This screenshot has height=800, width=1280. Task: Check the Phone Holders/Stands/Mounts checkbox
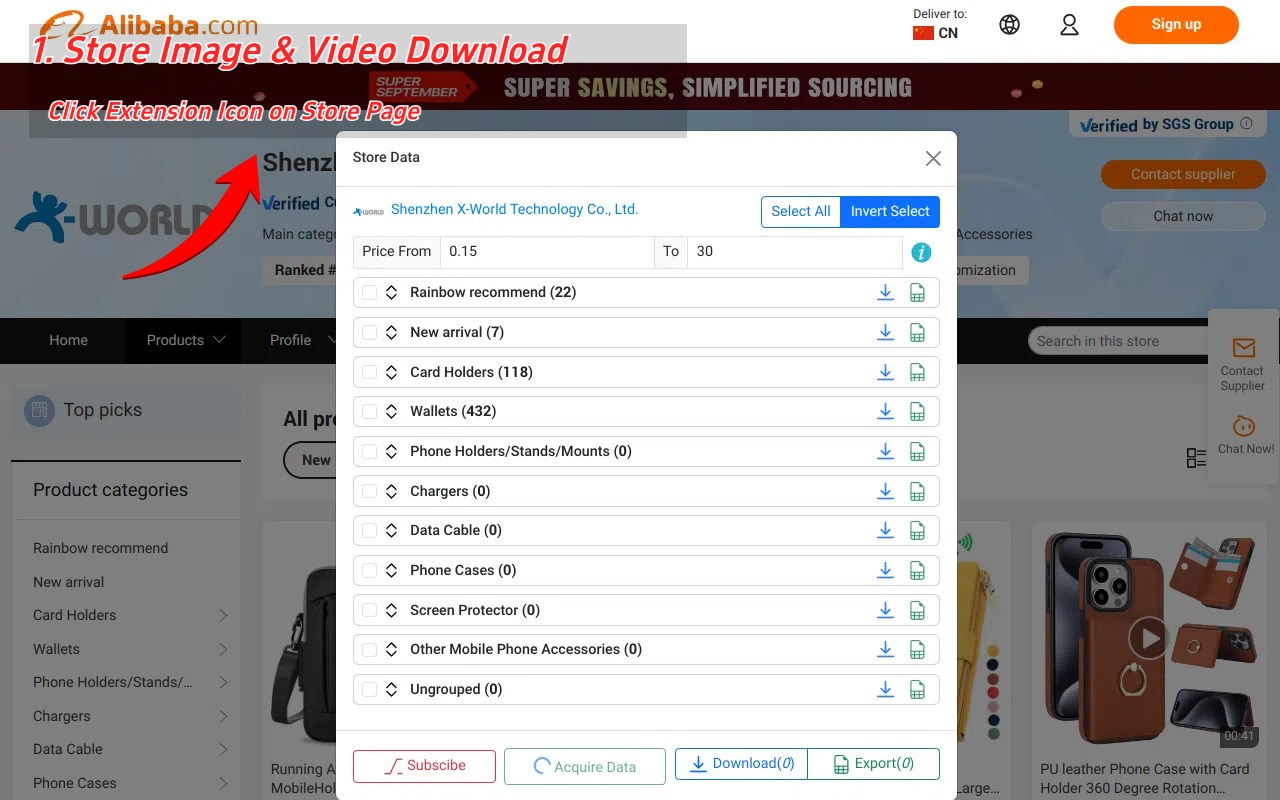369,451
